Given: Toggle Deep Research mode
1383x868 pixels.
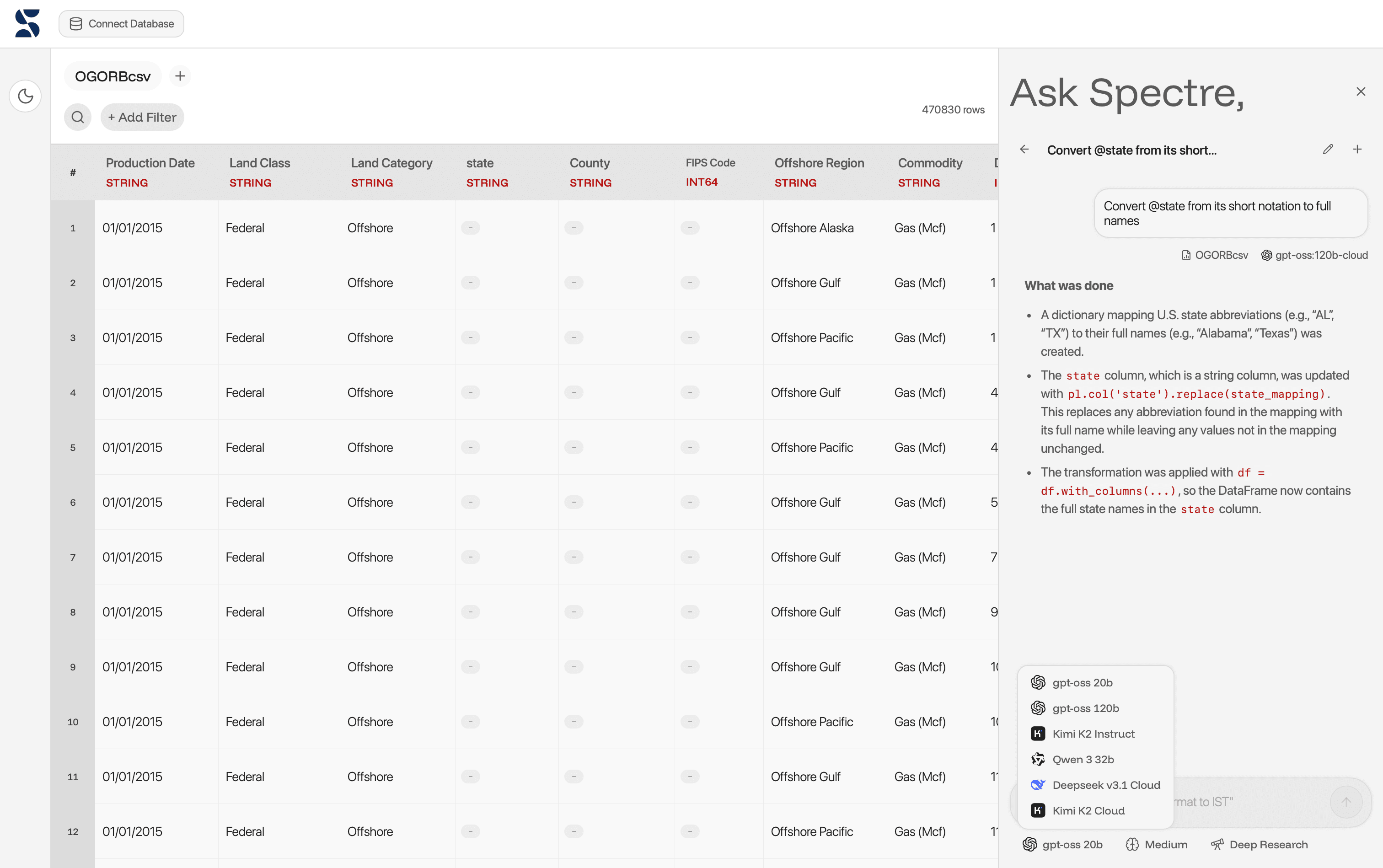Looking at the screenshot, I should point(1259,844).
